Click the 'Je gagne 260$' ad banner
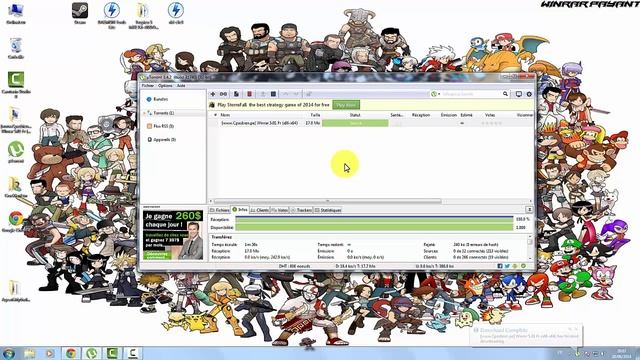The image size is (640, 360). pos(173,235)
